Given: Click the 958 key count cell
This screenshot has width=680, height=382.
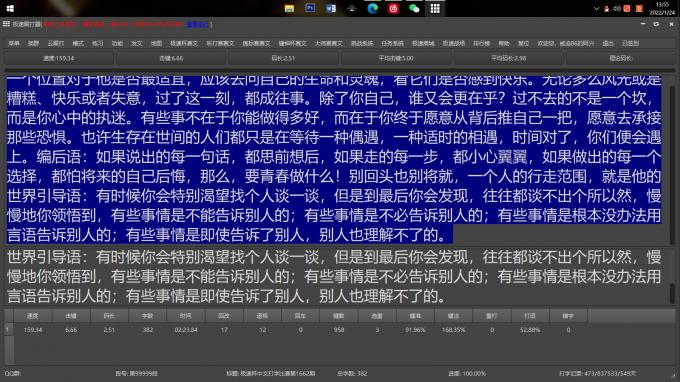Looking at the screenshot, I should tap(339, 330).
